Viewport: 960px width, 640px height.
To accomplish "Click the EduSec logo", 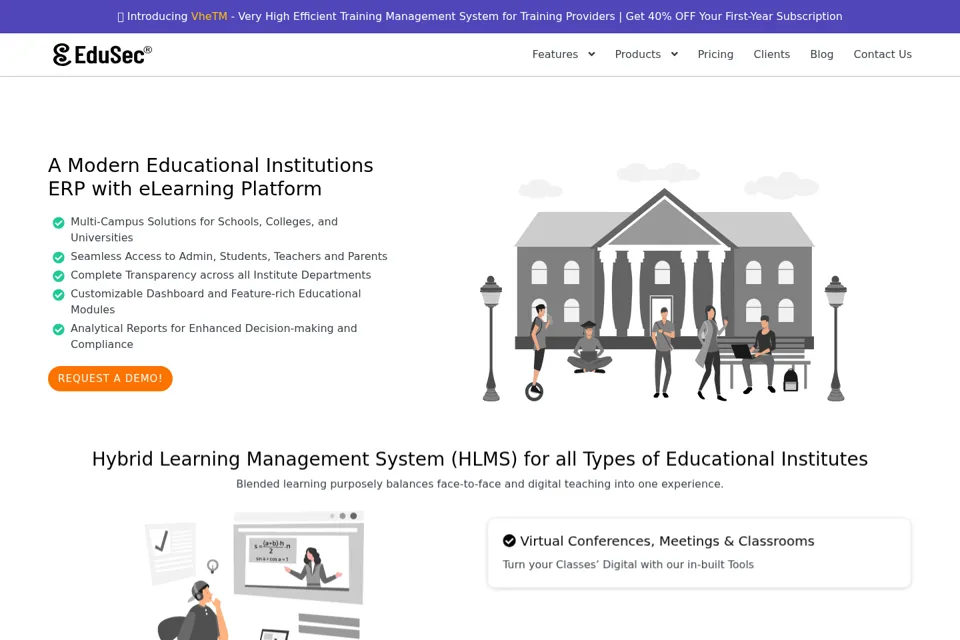I will click(102, 55).
